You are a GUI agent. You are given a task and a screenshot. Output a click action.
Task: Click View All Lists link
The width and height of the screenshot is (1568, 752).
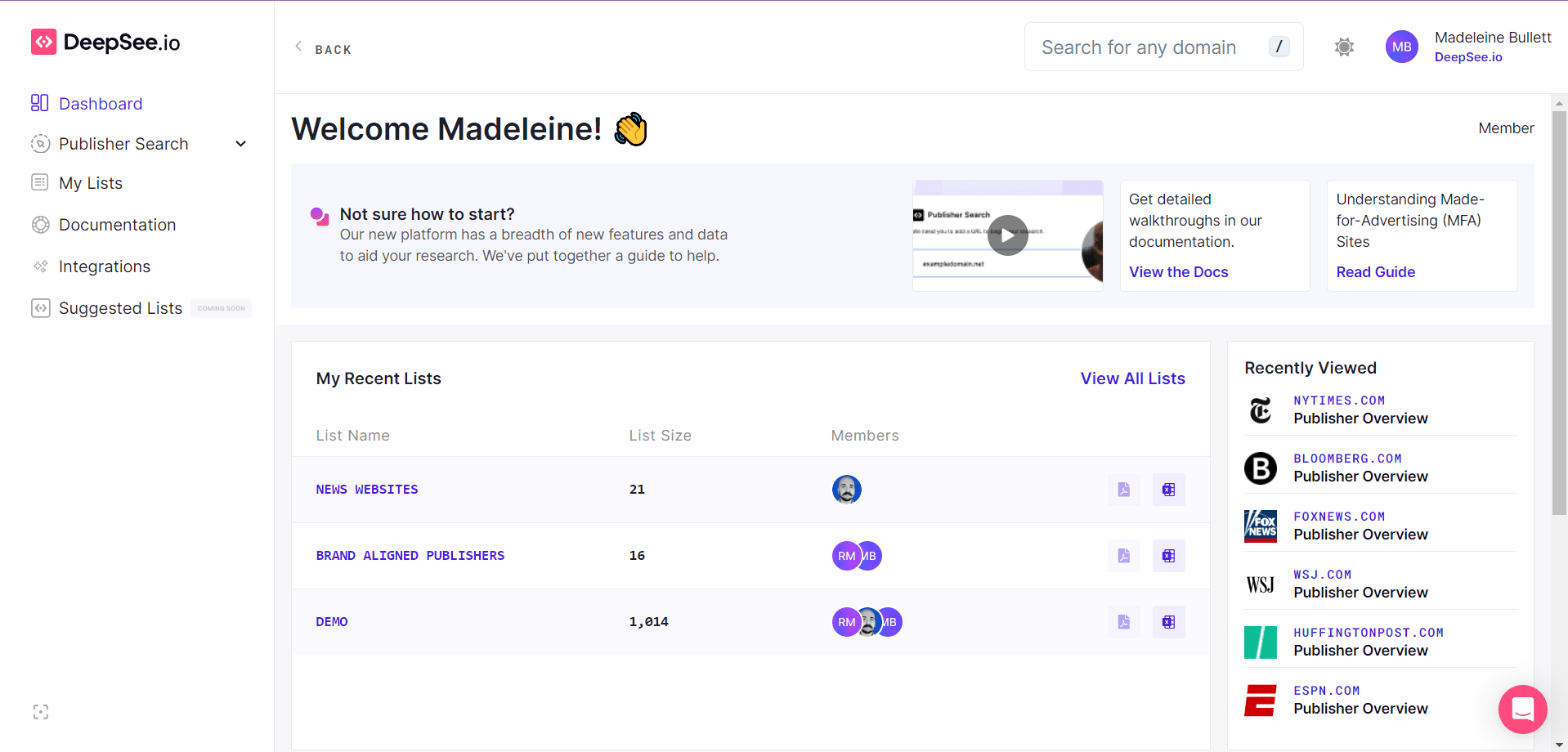pos(1132,378)
